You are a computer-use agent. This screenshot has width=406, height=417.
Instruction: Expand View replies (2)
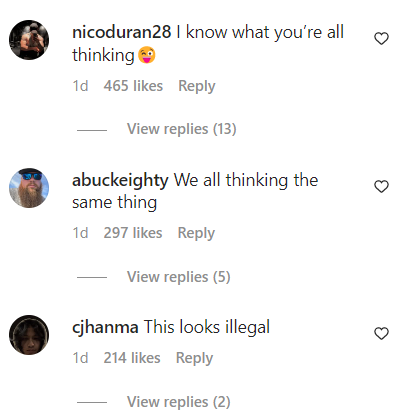(179, 402)
